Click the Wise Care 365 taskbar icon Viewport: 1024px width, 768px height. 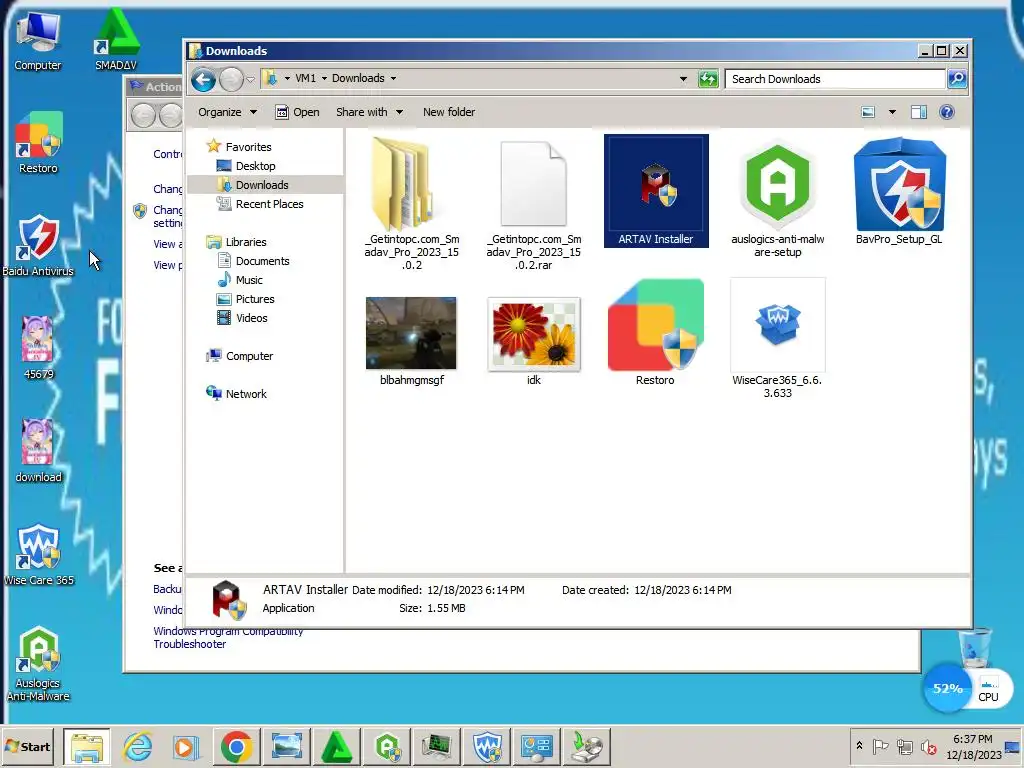(x=487, y=746)
